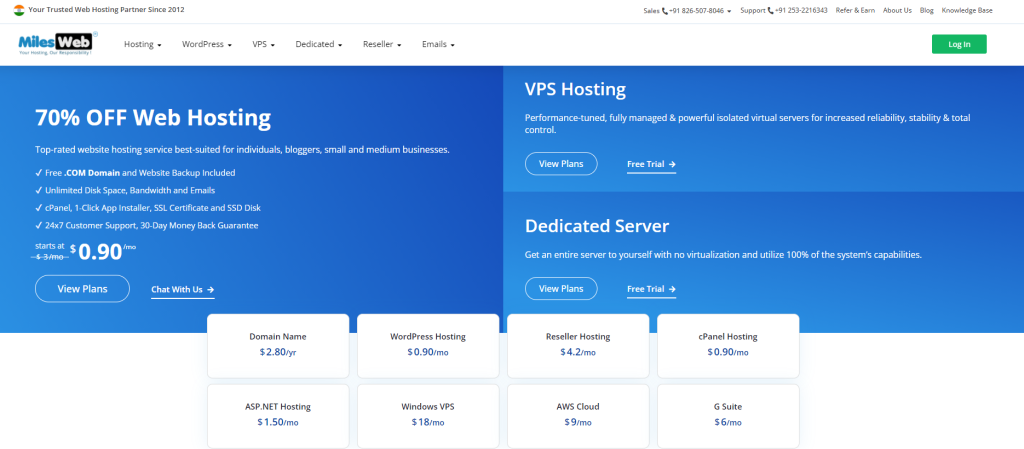The width and height of the screenshot is (1024, 449).
Task: Click the Unlimited Disk Space feature line
Action: (125, 191)
